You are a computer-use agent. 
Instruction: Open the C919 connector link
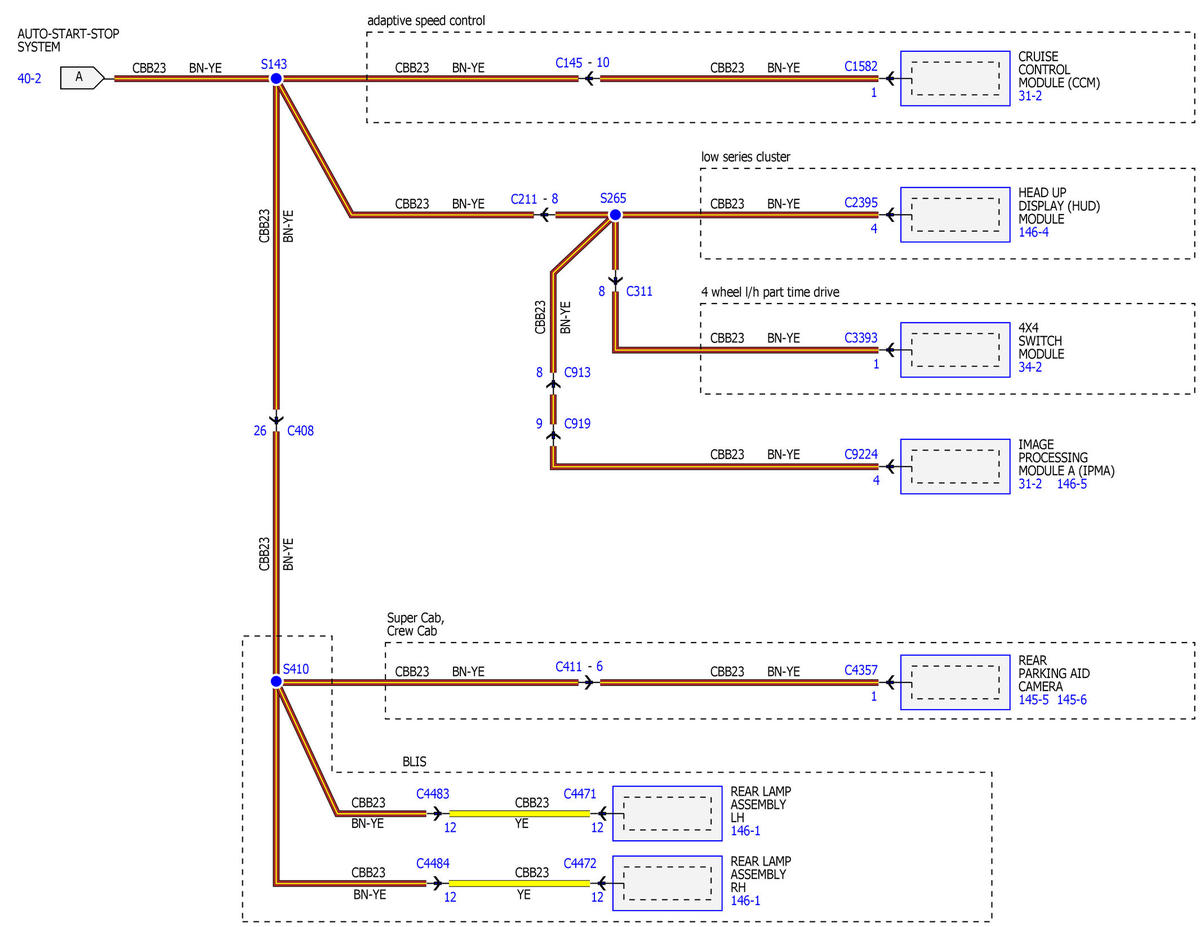tap(578, 423)
